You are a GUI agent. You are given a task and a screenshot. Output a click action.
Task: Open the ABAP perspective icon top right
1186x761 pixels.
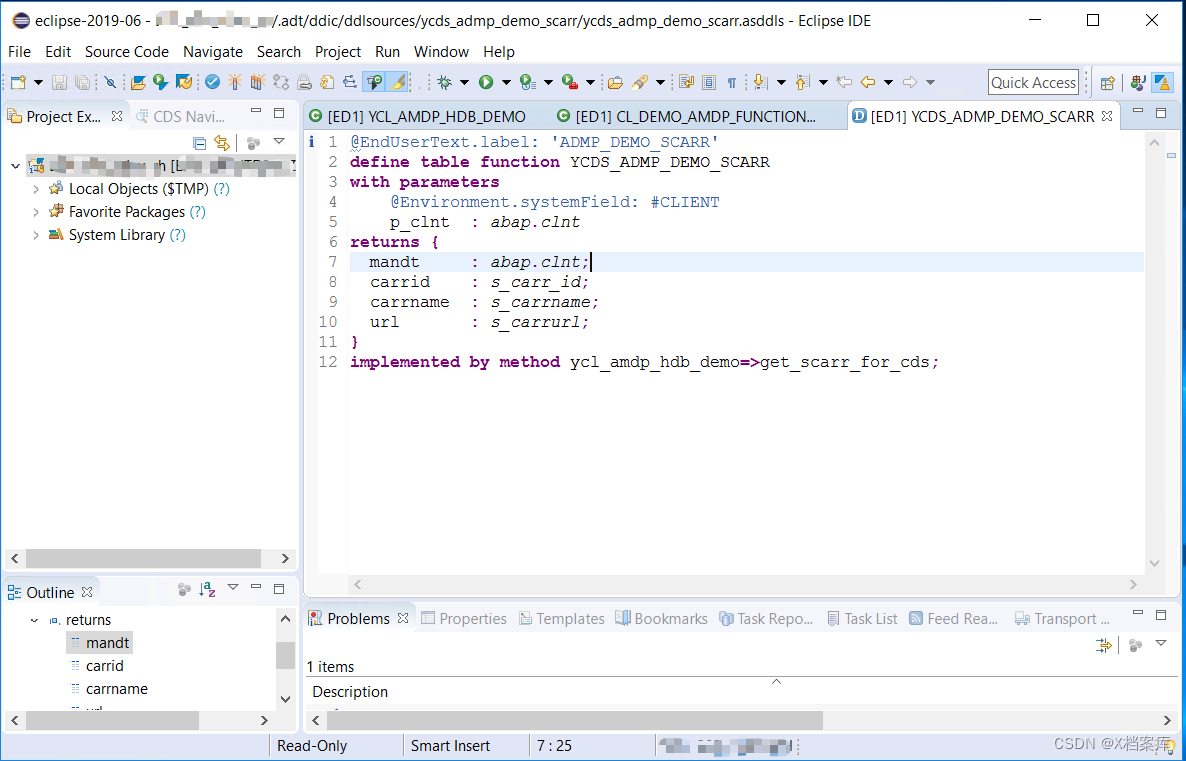(1163, 83)
